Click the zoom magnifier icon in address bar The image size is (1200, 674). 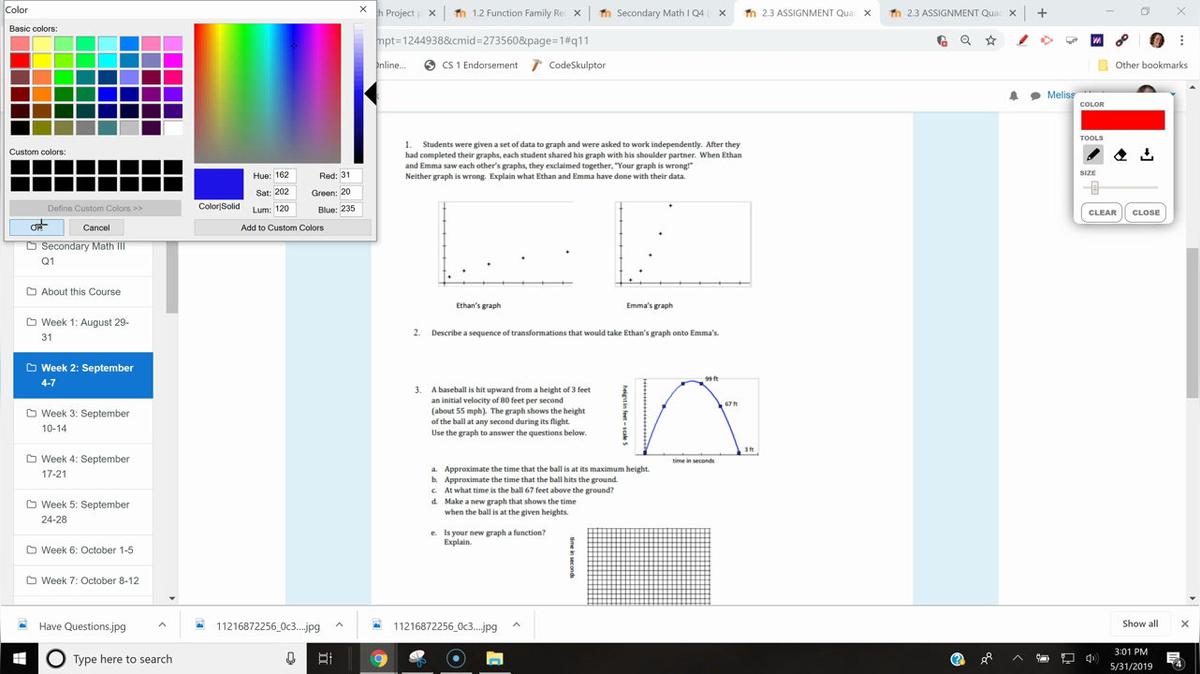966,40
